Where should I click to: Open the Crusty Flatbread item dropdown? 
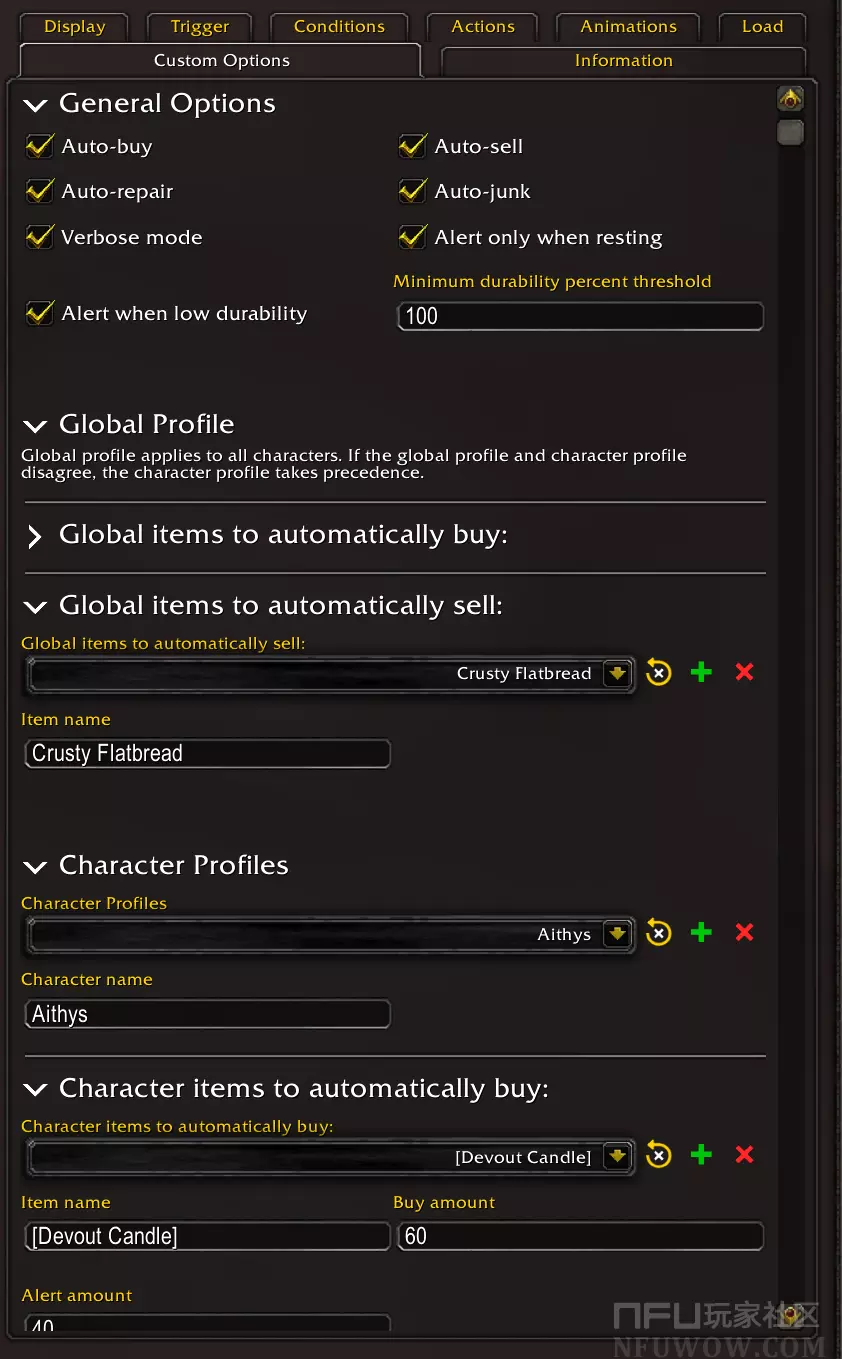click(x=617, y=674)
